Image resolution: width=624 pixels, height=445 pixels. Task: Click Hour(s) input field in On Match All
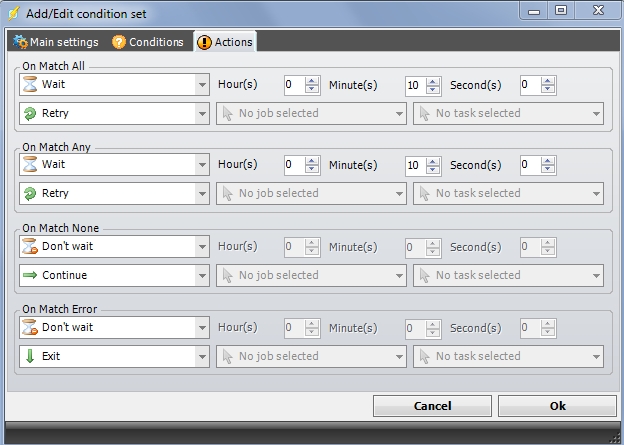[293, 85]
